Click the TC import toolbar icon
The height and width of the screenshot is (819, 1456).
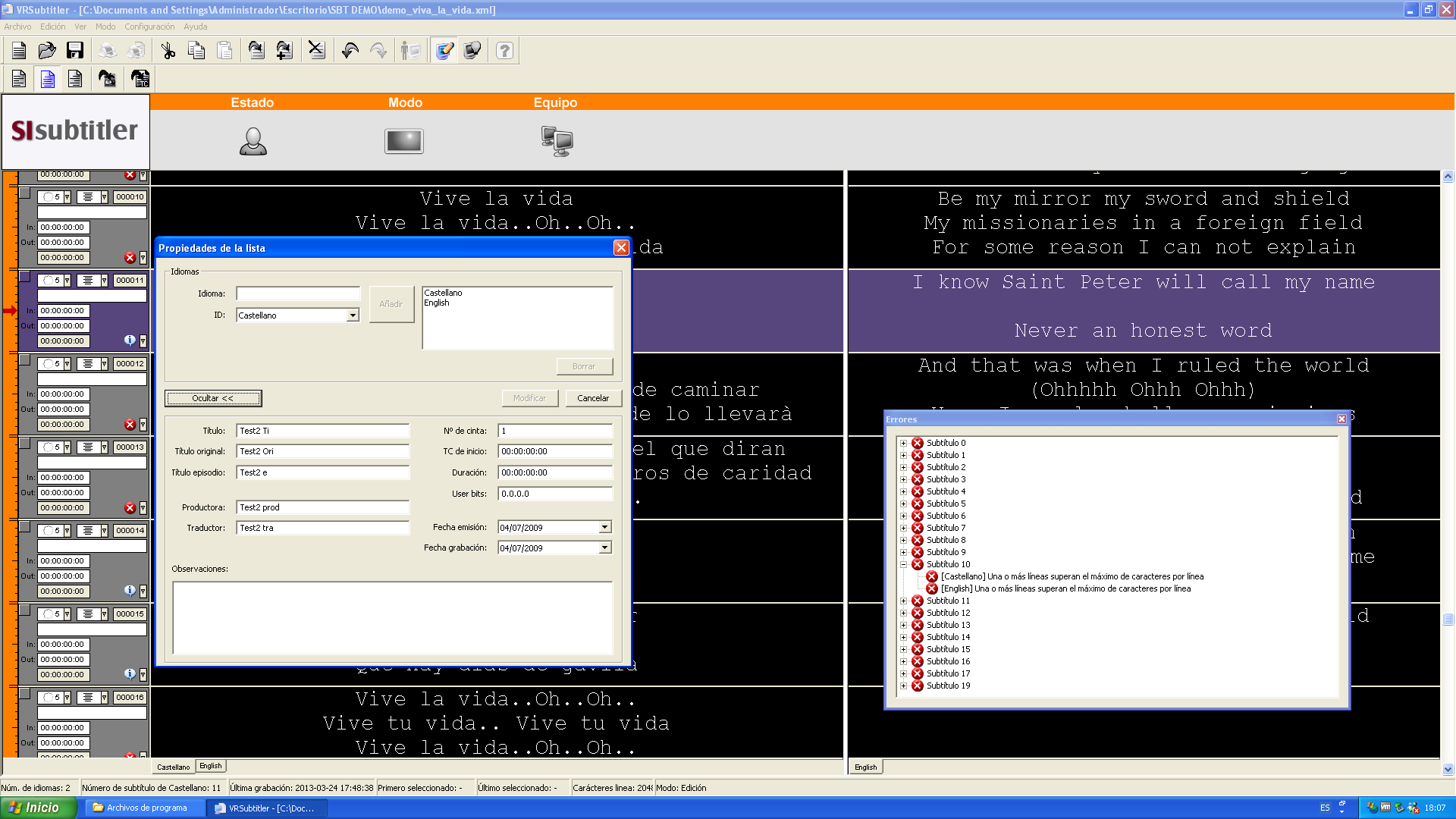[x=140, y=79]
